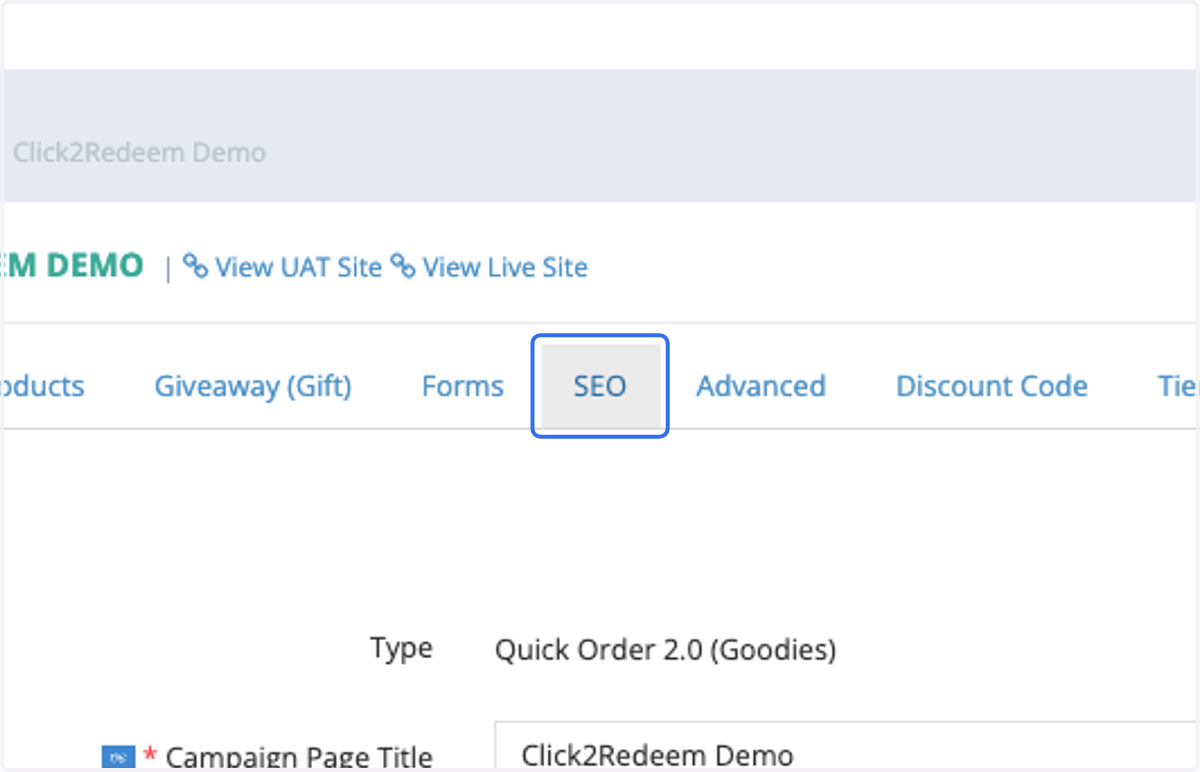The width and height of the screenshot is (1200, 772).
Task: Open the Giveaway (Gift) tab
Action: click(253, 386)
